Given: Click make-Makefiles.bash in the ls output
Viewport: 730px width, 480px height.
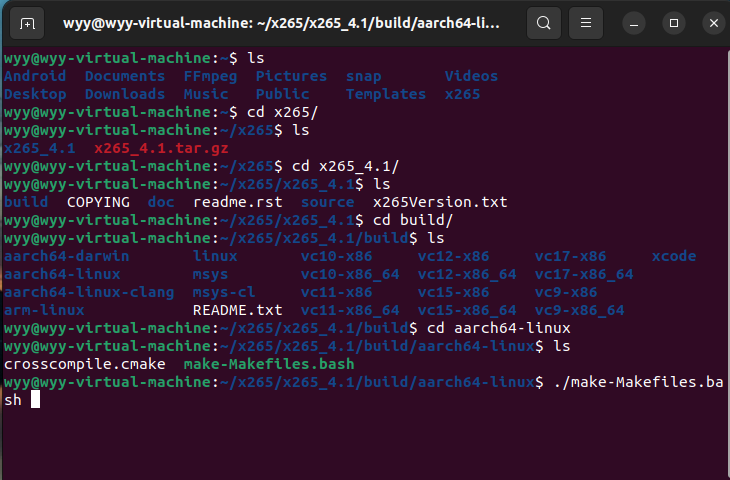Looking at the screenshot, I should click(x=269, y=364).
